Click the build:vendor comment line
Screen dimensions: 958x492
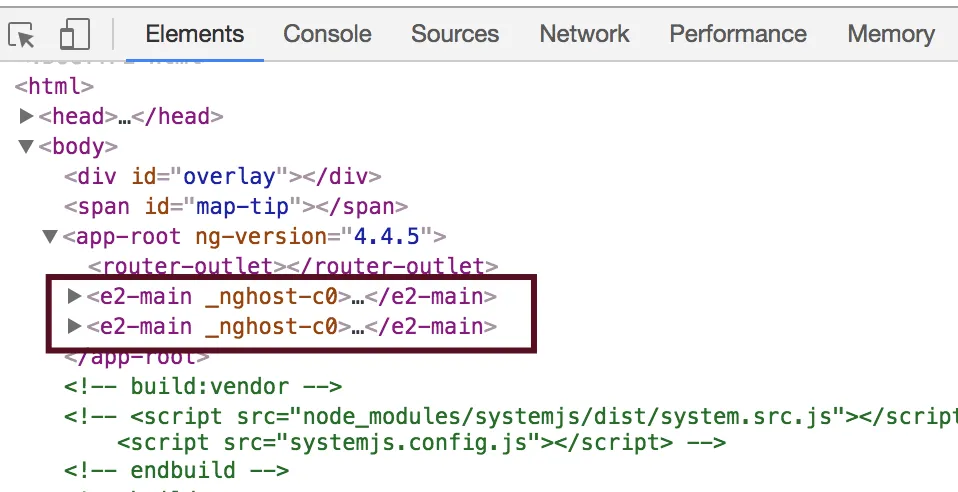[x=203, y=386]
